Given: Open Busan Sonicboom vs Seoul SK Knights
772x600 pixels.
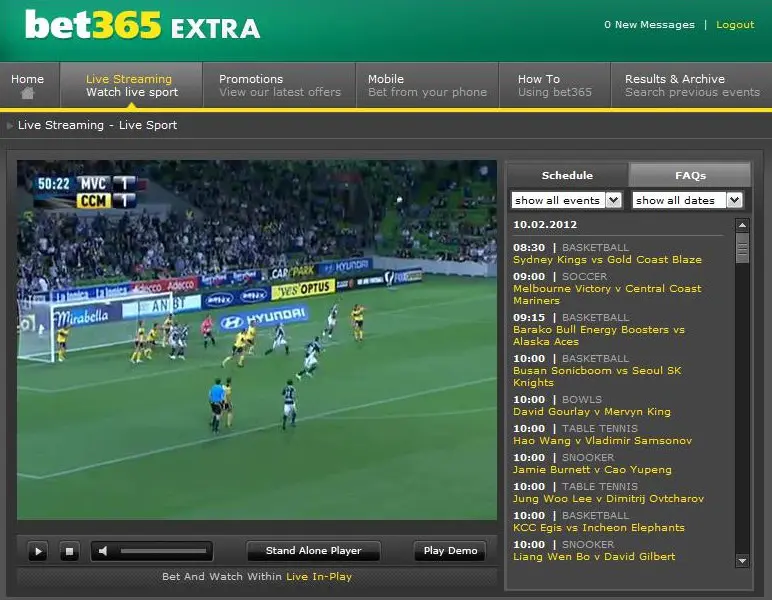Looking at the screenshot, I should [x=597, y=377].
